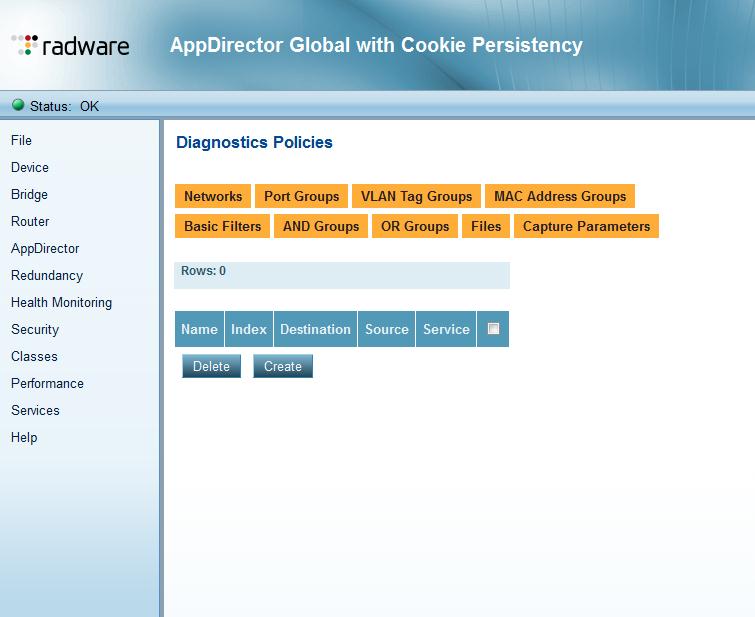The image size is (755, 617).
Task: Switch to MAC Address Groups
Action: tap(560, 196)
